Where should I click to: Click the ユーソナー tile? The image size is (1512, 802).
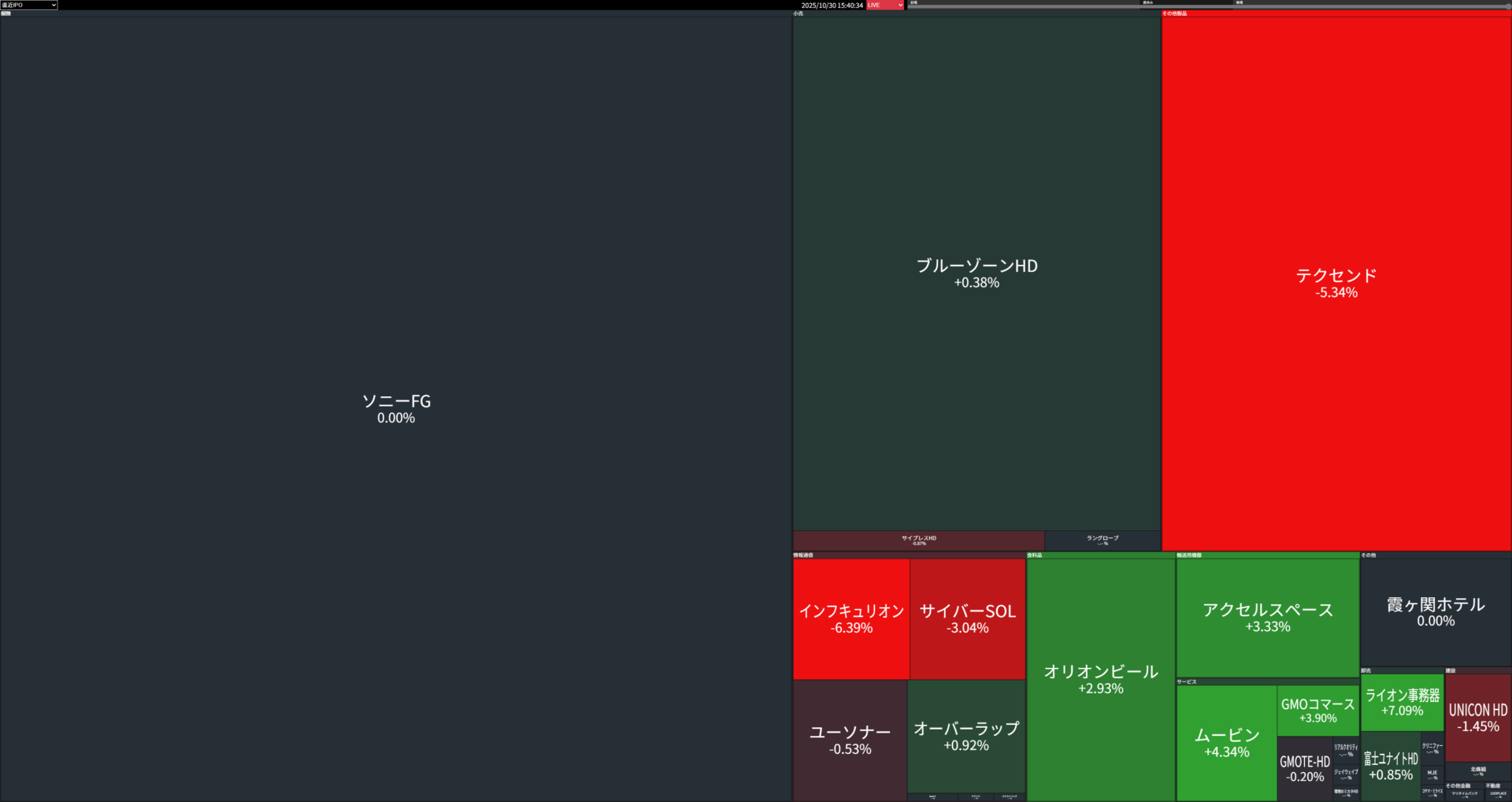coord(850,740)
